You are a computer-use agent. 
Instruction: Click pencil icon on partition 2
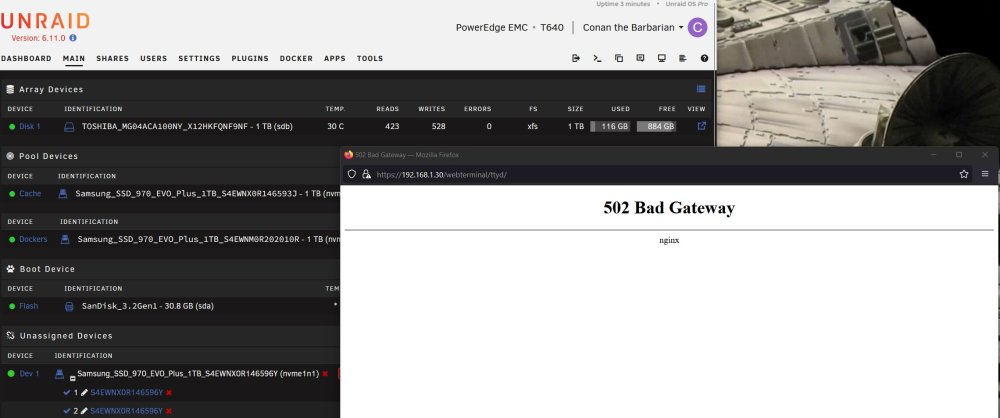(x=84, y=411)
